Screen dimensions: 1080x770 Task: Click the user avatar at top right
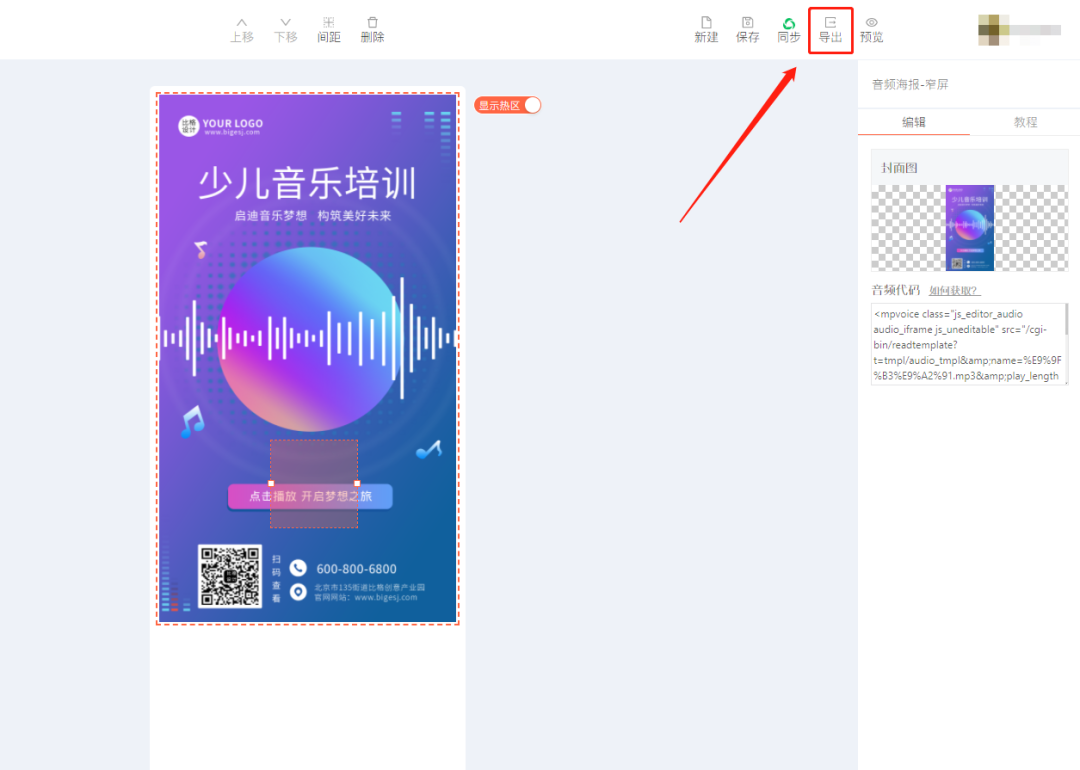tap(993, 30)
